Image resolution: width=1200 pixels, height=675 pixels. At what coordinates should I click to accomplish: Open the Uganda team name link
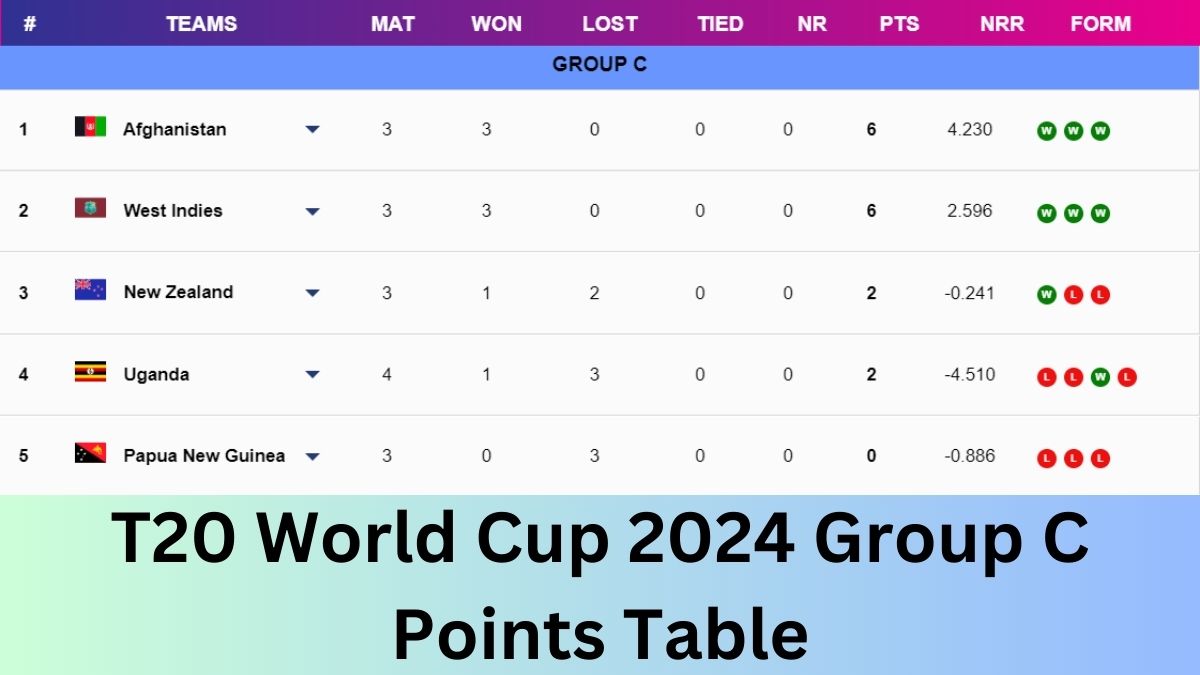[156, 374]
